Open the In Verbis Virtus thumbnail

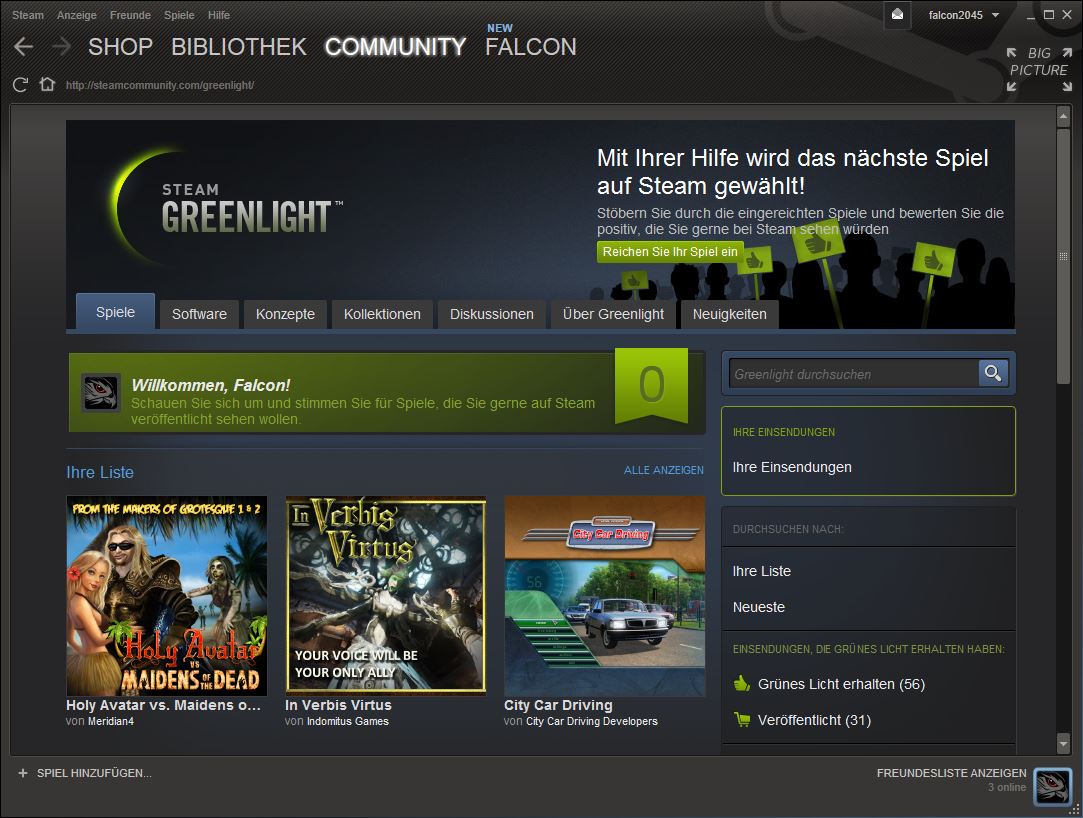coord(385,596)
